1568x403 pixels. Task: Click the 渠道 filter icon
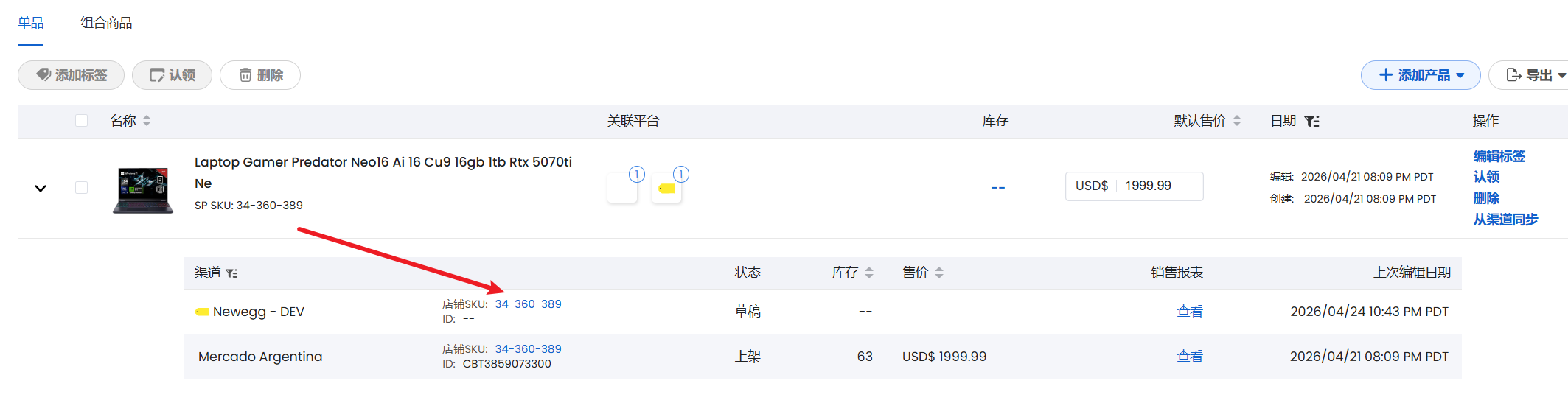click(231, 273)
